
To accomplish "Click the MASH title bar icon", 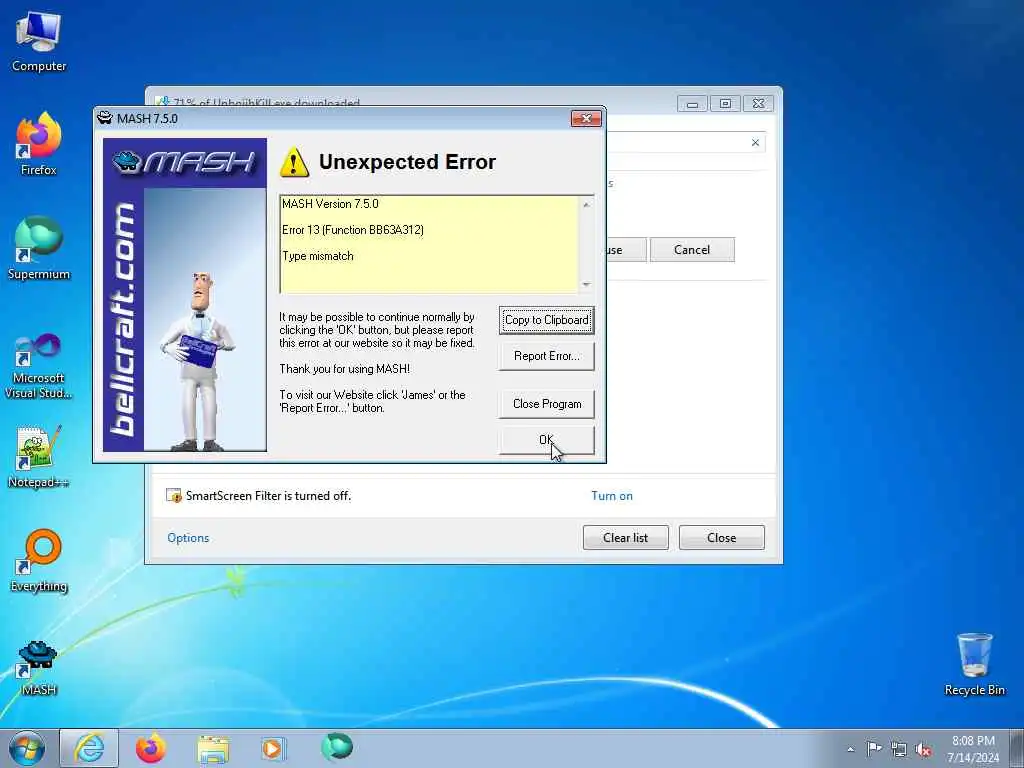I will 104,118.
